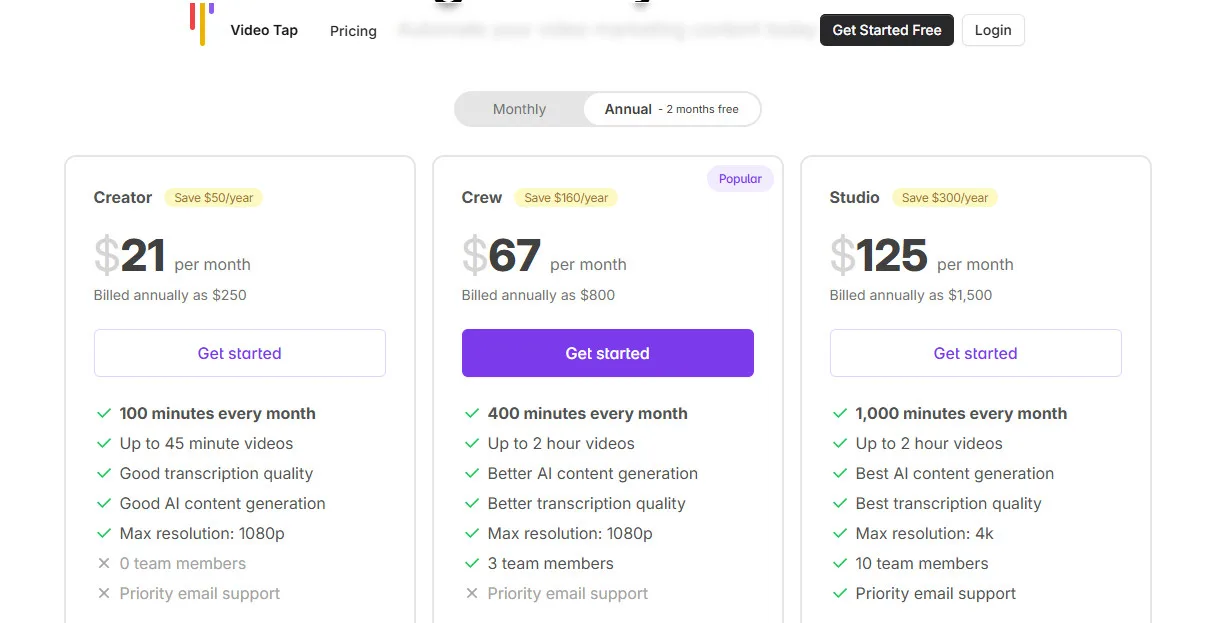Click the Save $160/year badge on Crew
The image size is (1211, 623).
click(566, 197)
